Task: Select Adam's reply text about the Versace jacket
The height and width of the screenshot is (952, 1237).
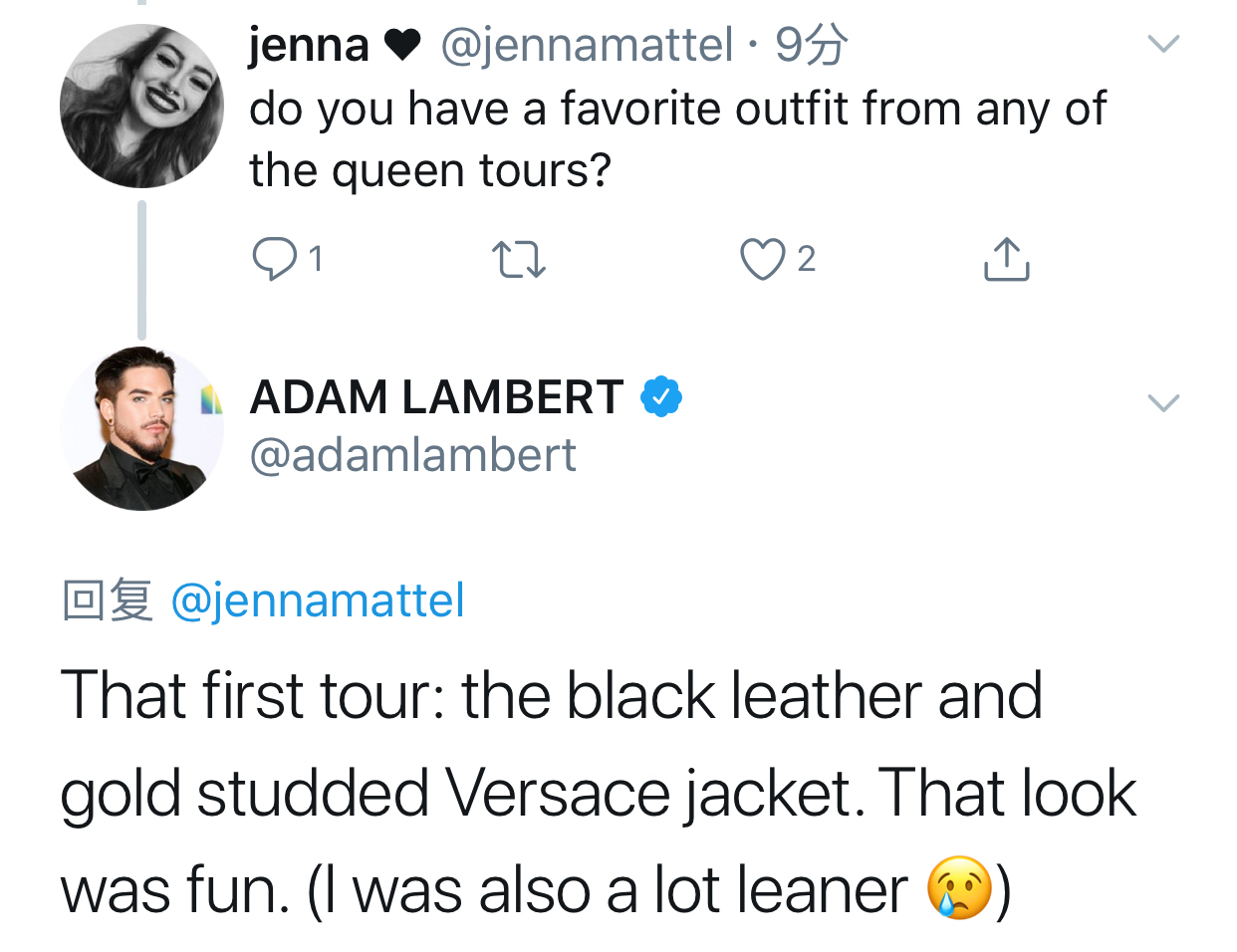Action: tap(598, 792)
